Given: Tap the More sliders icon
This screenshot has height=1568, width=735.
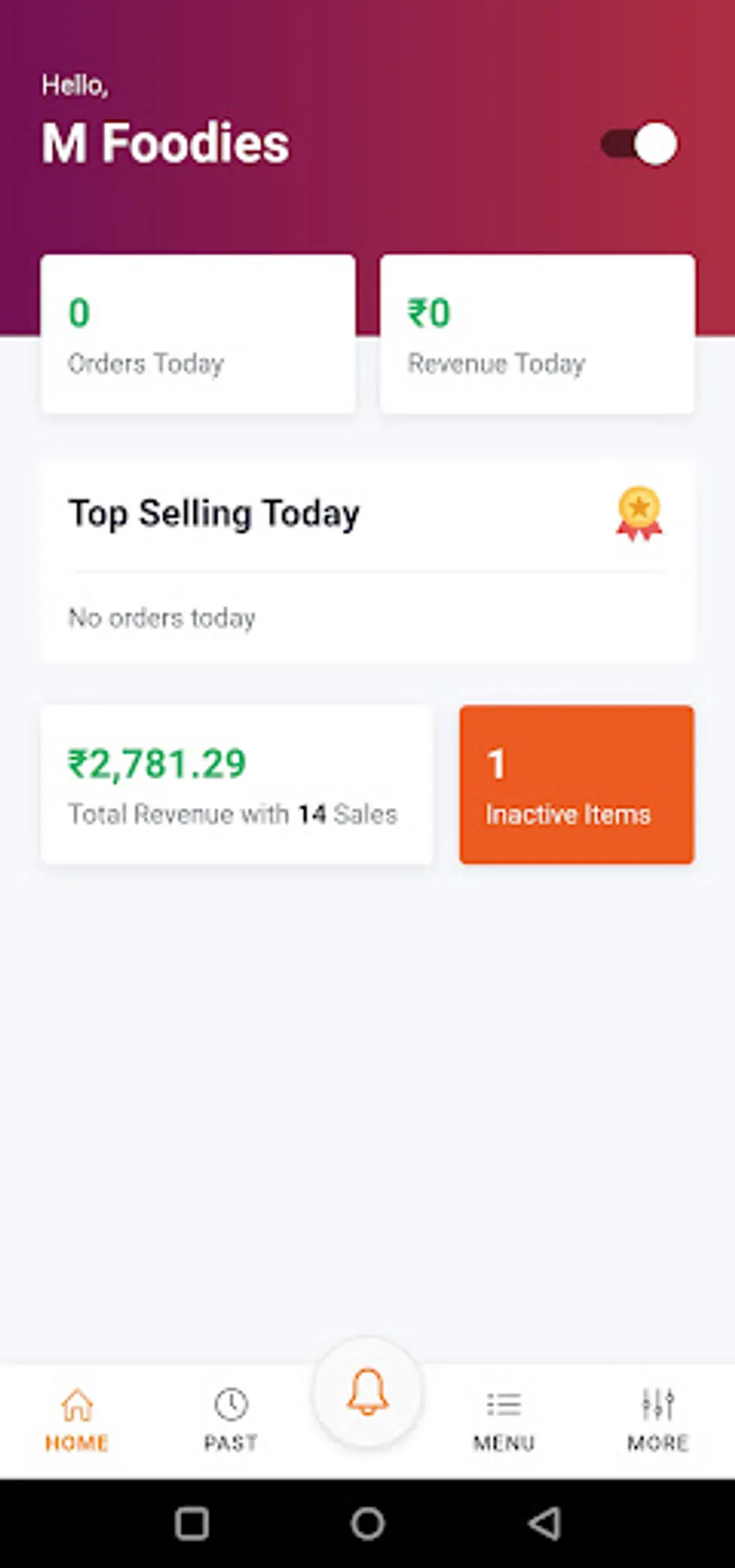Looking at the screenshot, I should (658, 1405).
